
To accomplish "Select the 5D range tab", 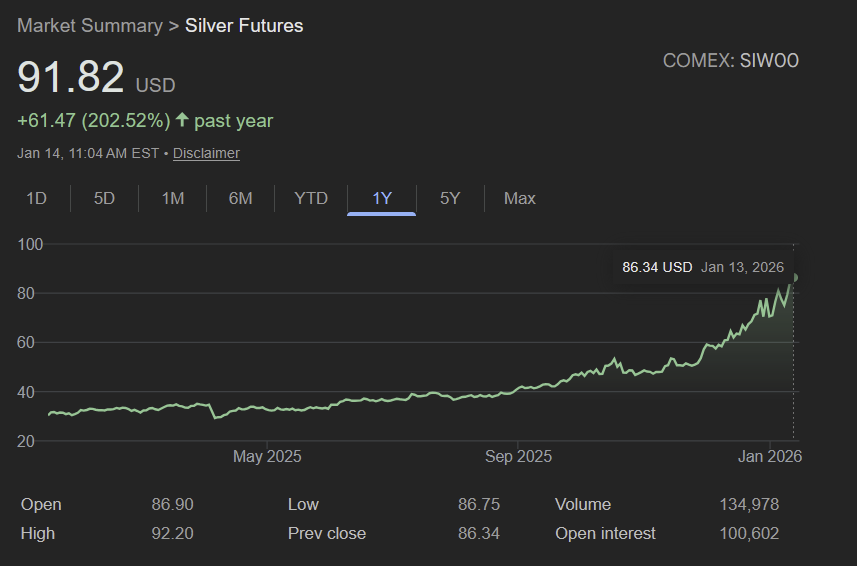I will click(104, 198).
